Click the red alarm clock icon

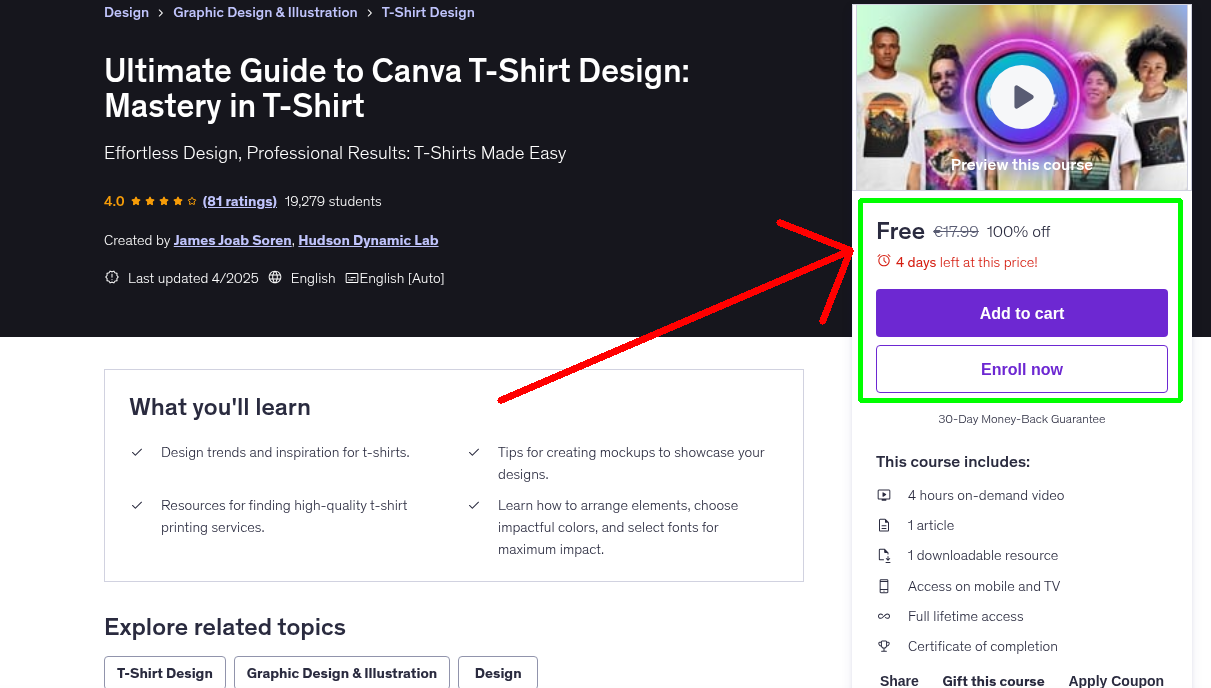pyautogui.click(x=882, y=259)
